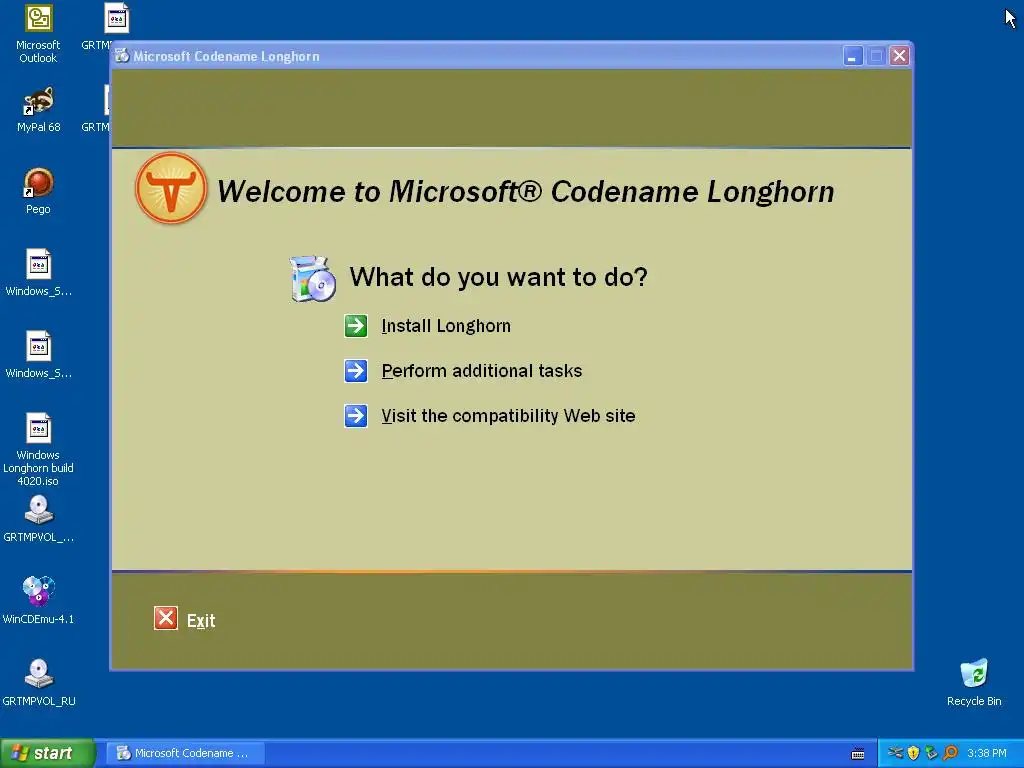Select the Pego desktop shortcut

pos(39,191)
